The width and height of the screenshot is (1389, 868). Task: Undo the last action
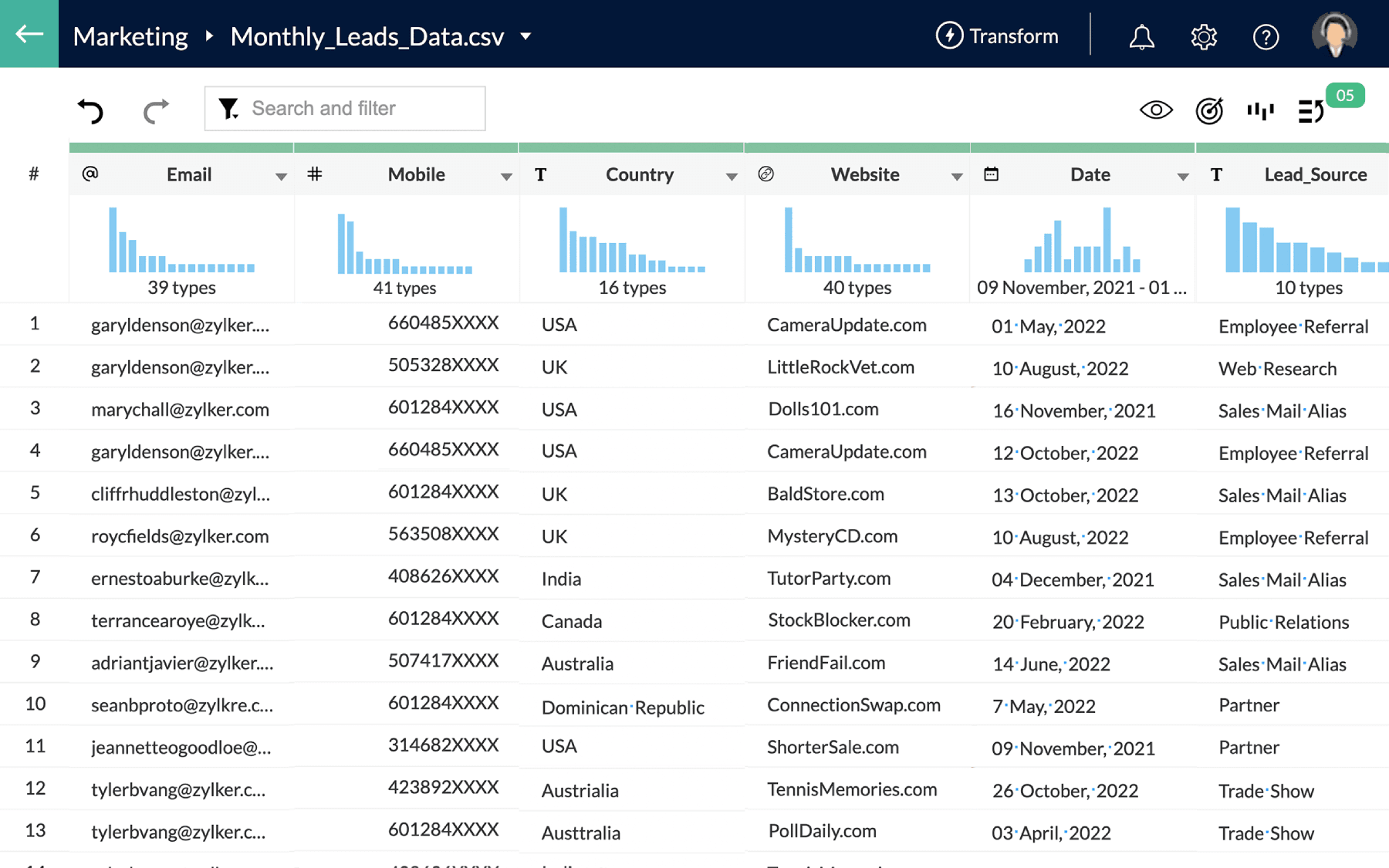point(90,110)
